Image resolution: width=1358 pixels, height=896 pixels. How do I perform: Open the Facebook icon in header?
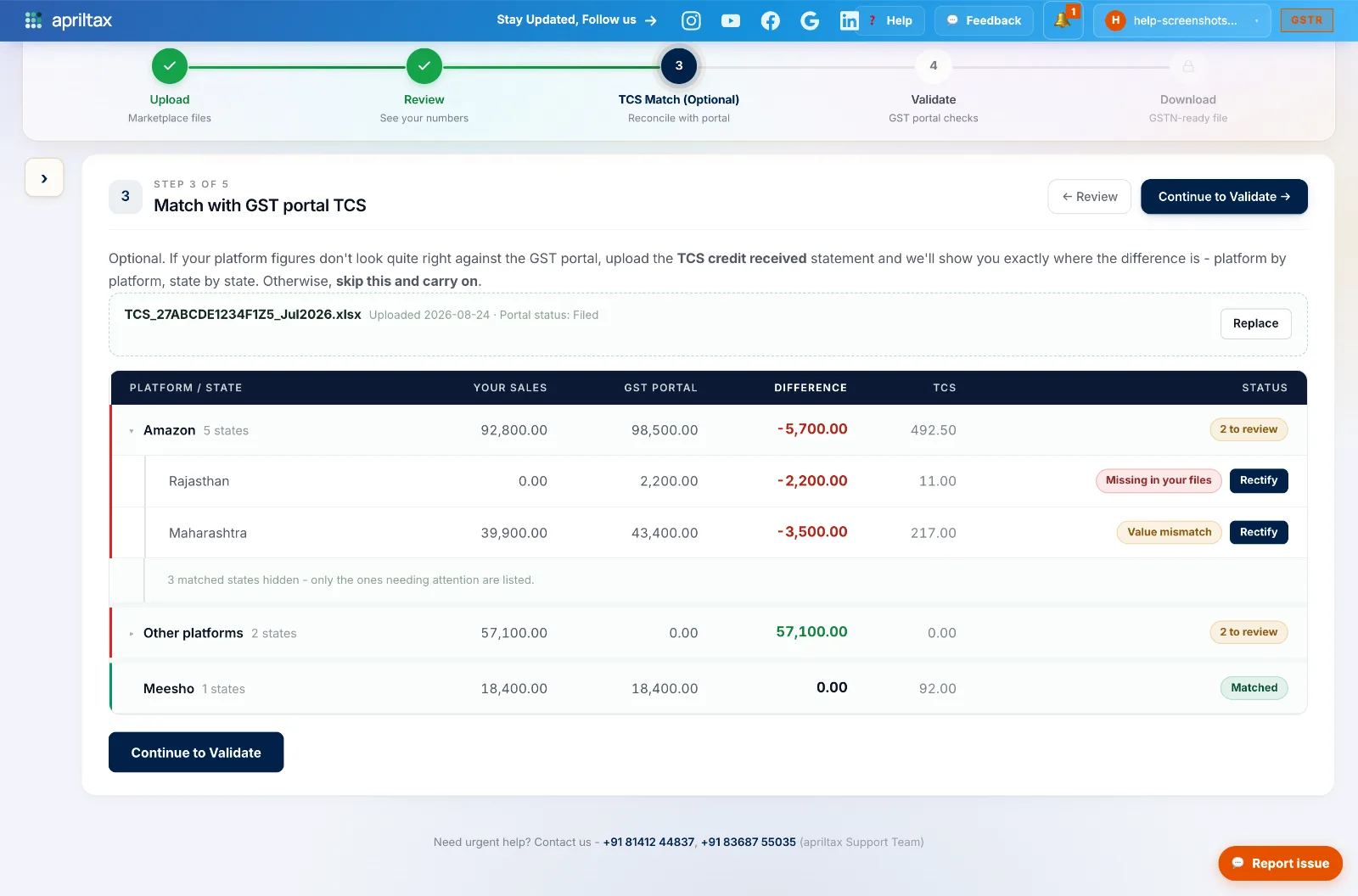pos(770,21)
